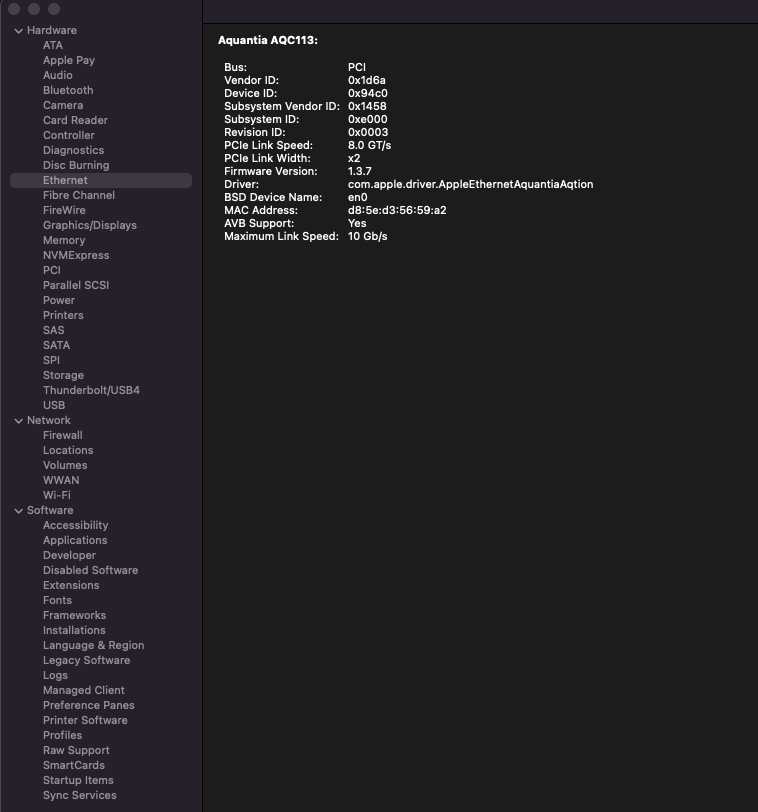758x812 pixels.
Task: Select SAS in the sidebar
Action: [x=53, y=331]
